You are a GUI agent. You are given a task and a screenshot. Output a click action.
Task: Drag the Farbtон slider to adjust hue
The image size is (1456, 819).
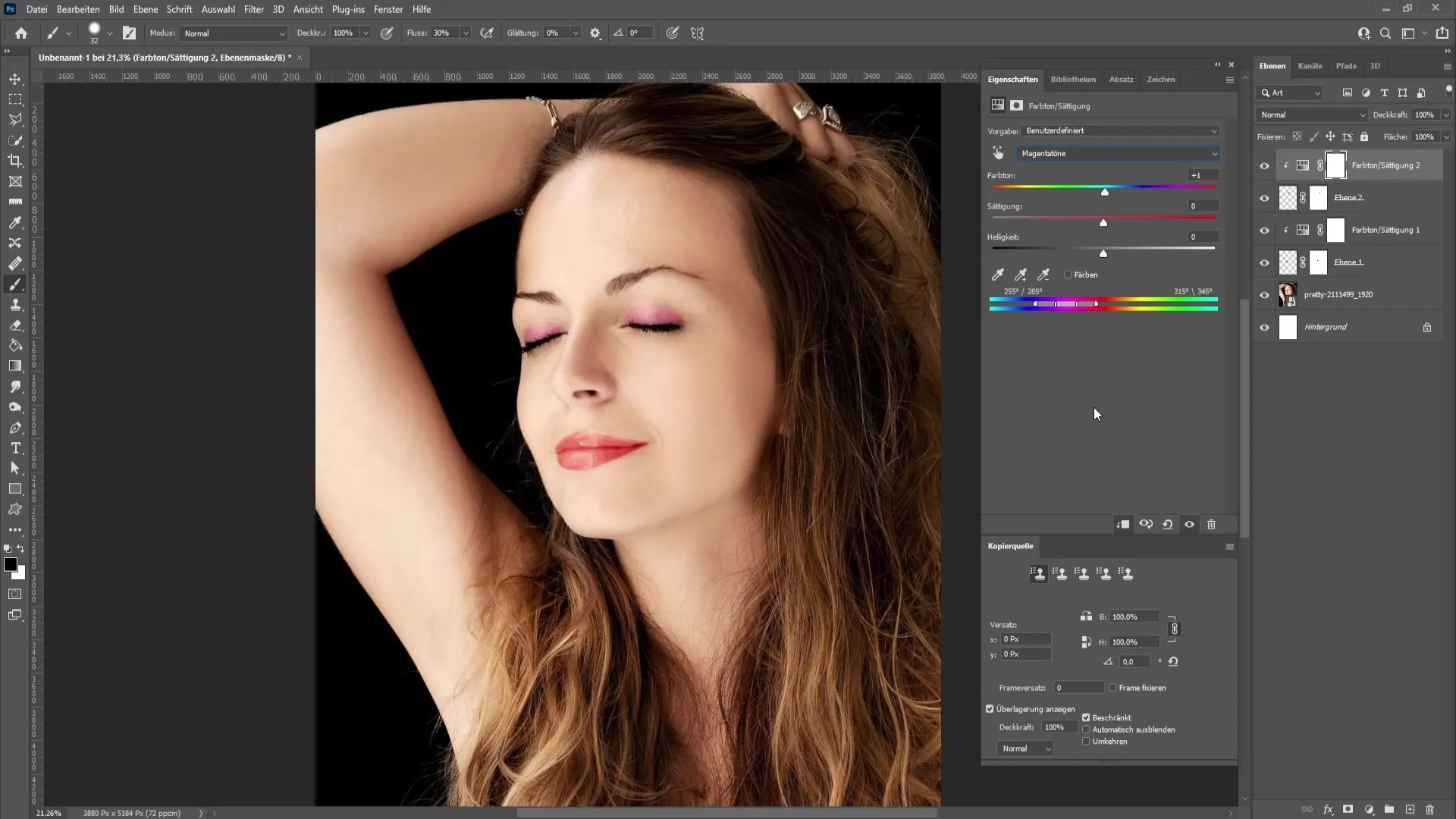pyautogui.click(x=1105, y=192)
